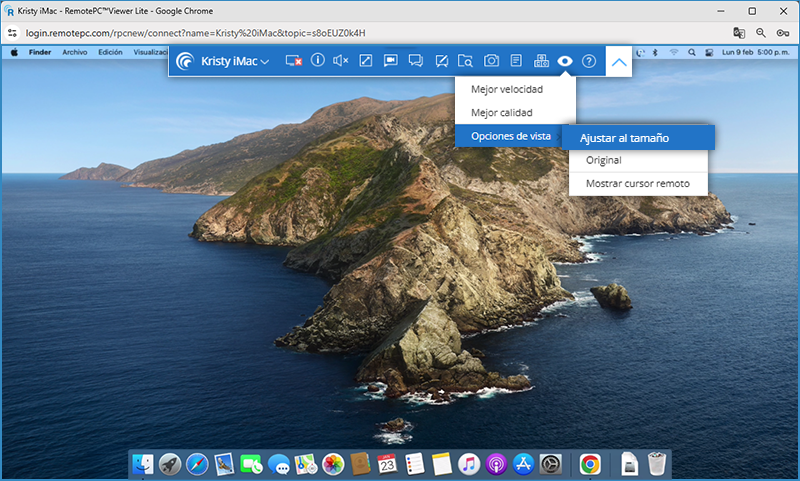Click the RemotePC logo in toolbar
The height and width of the screenshot is (481, 800).
pos(185,61)
